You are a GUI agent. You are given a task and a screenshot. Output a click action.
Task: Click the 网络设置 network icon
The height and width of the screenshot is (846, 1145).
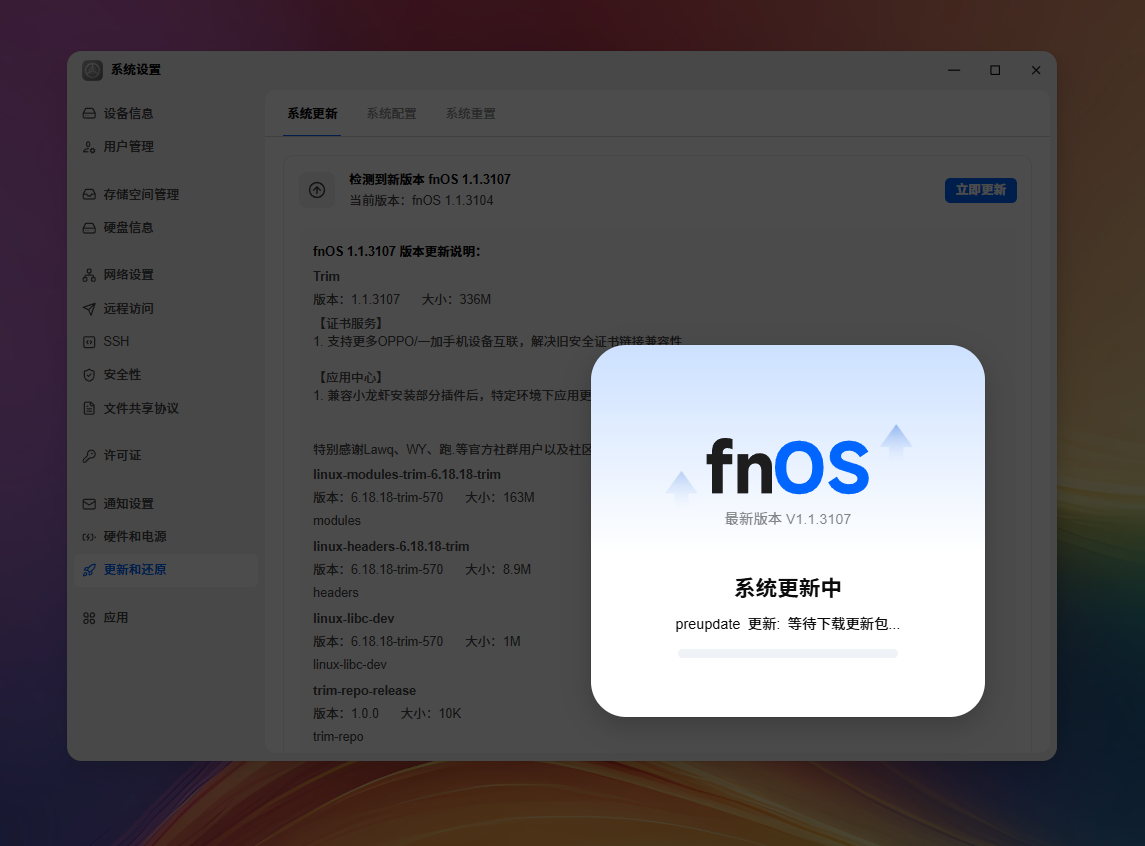pos(89,275)
